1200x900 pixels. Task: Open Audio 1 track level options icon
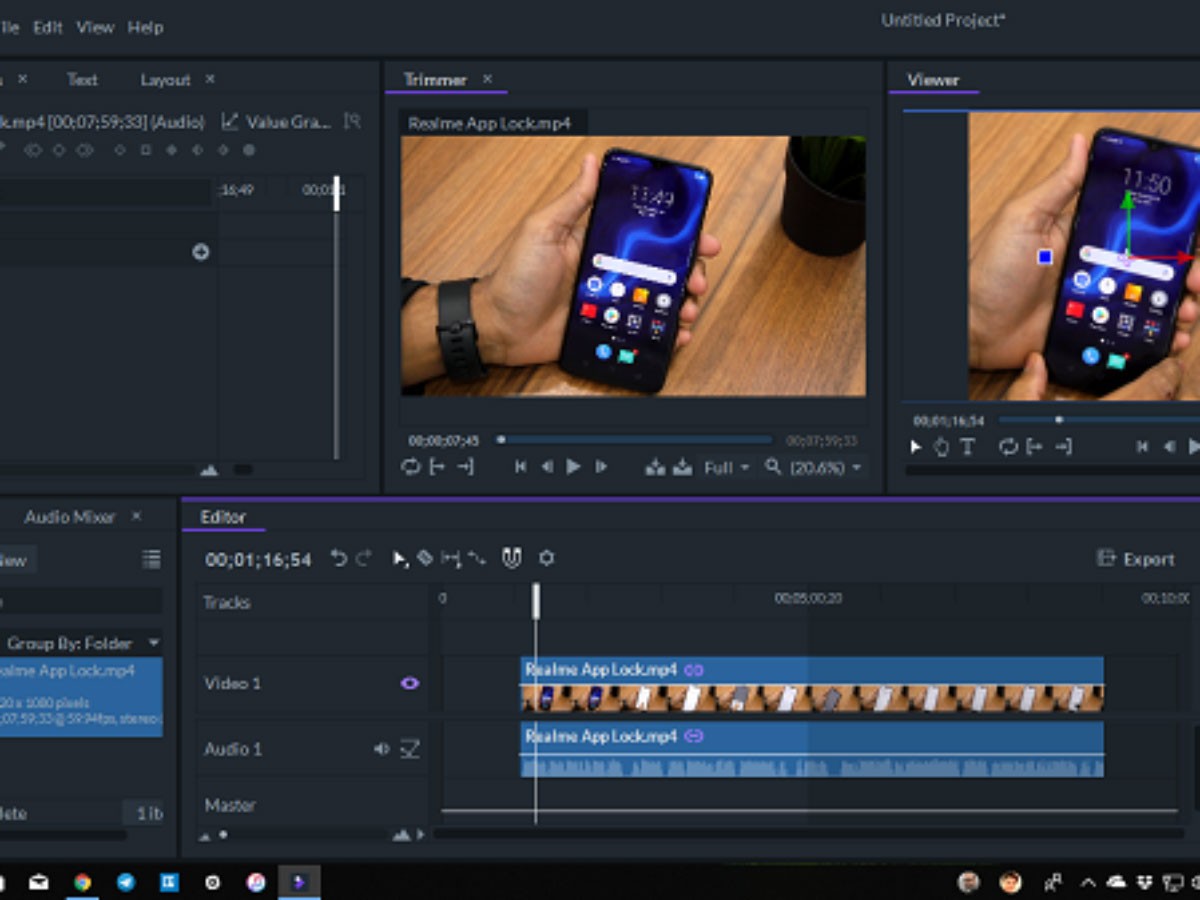[x=409, y=748]
